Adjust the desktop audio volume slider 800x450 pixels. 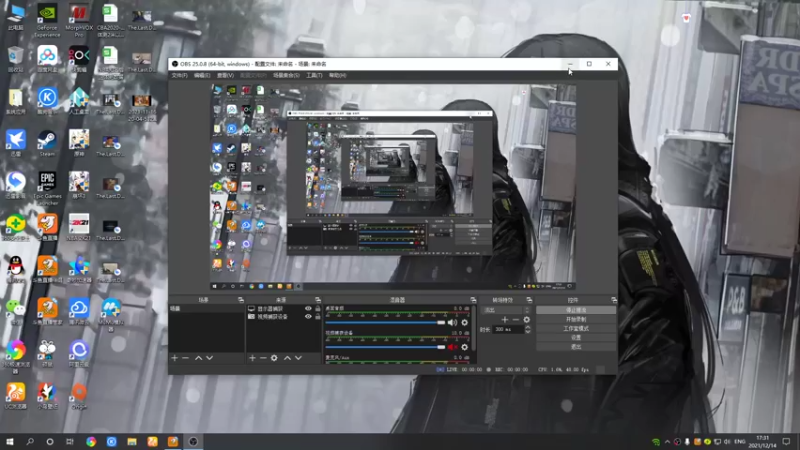385,322
